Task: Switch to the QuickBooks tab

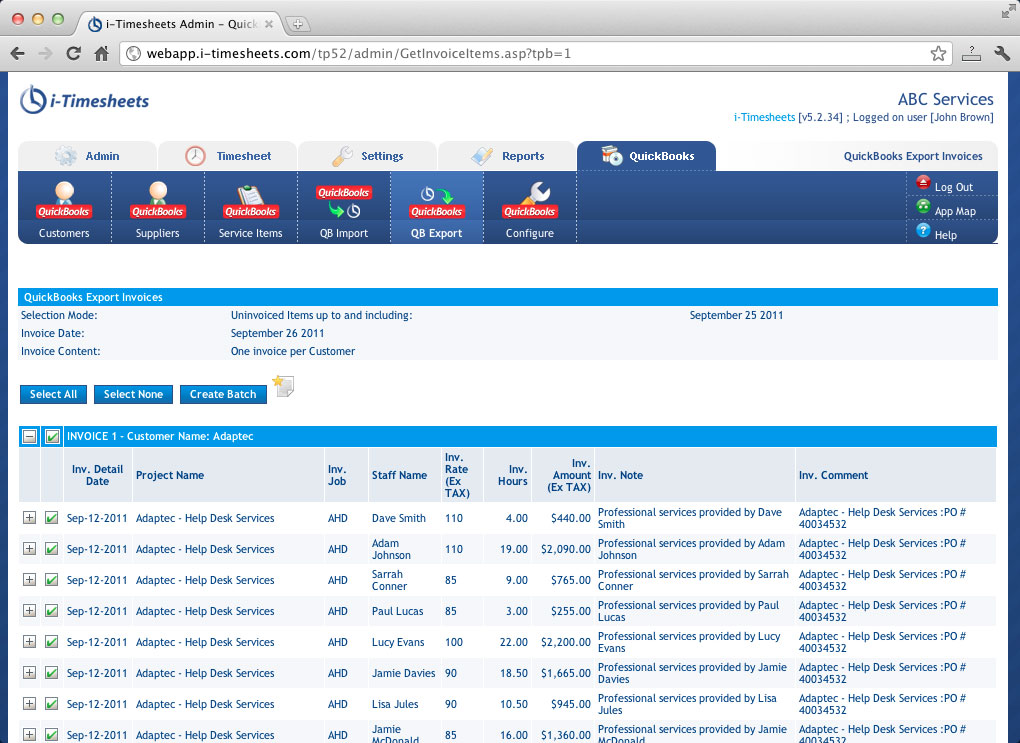Action: pyautogui.click(x=647, y=156)
